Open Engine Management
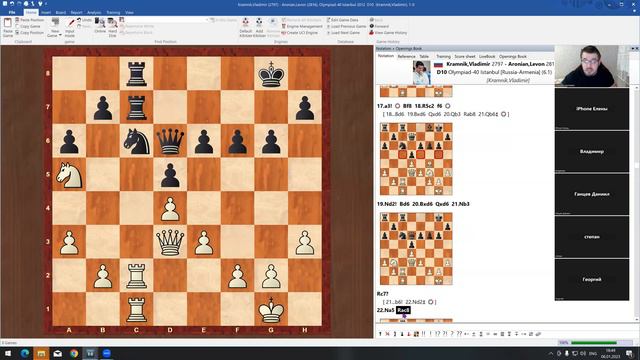 (x=302, y=26)
